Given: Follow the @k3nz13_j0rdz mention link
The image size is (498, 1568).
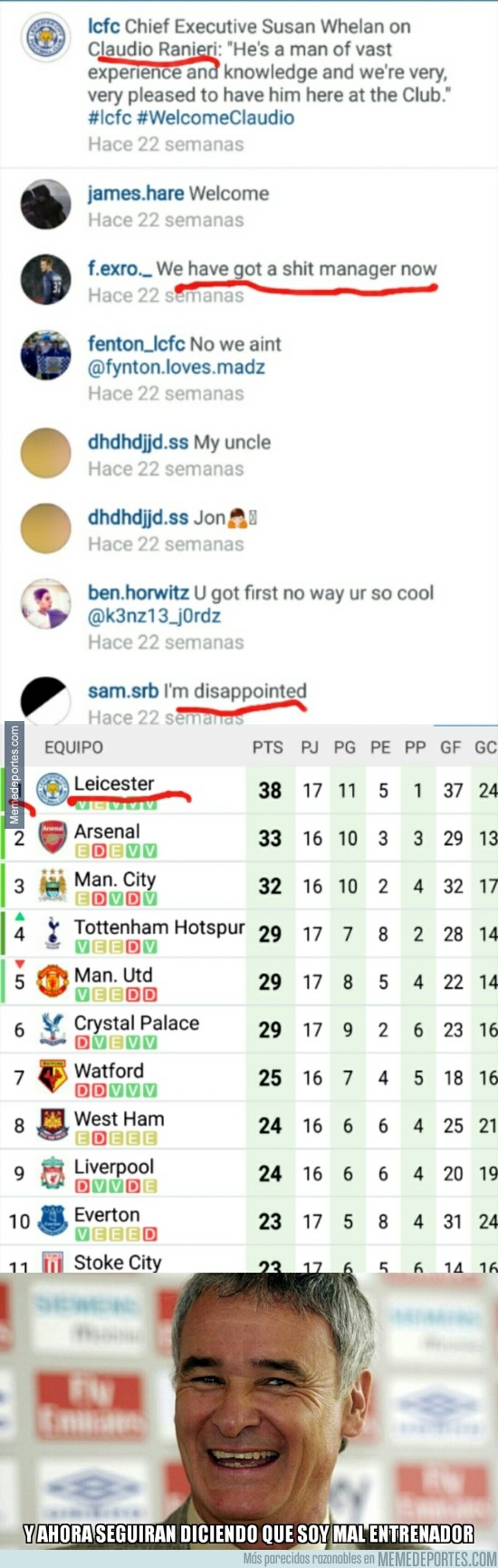Looking at the screenshot, I should click(x=154, y=617).
